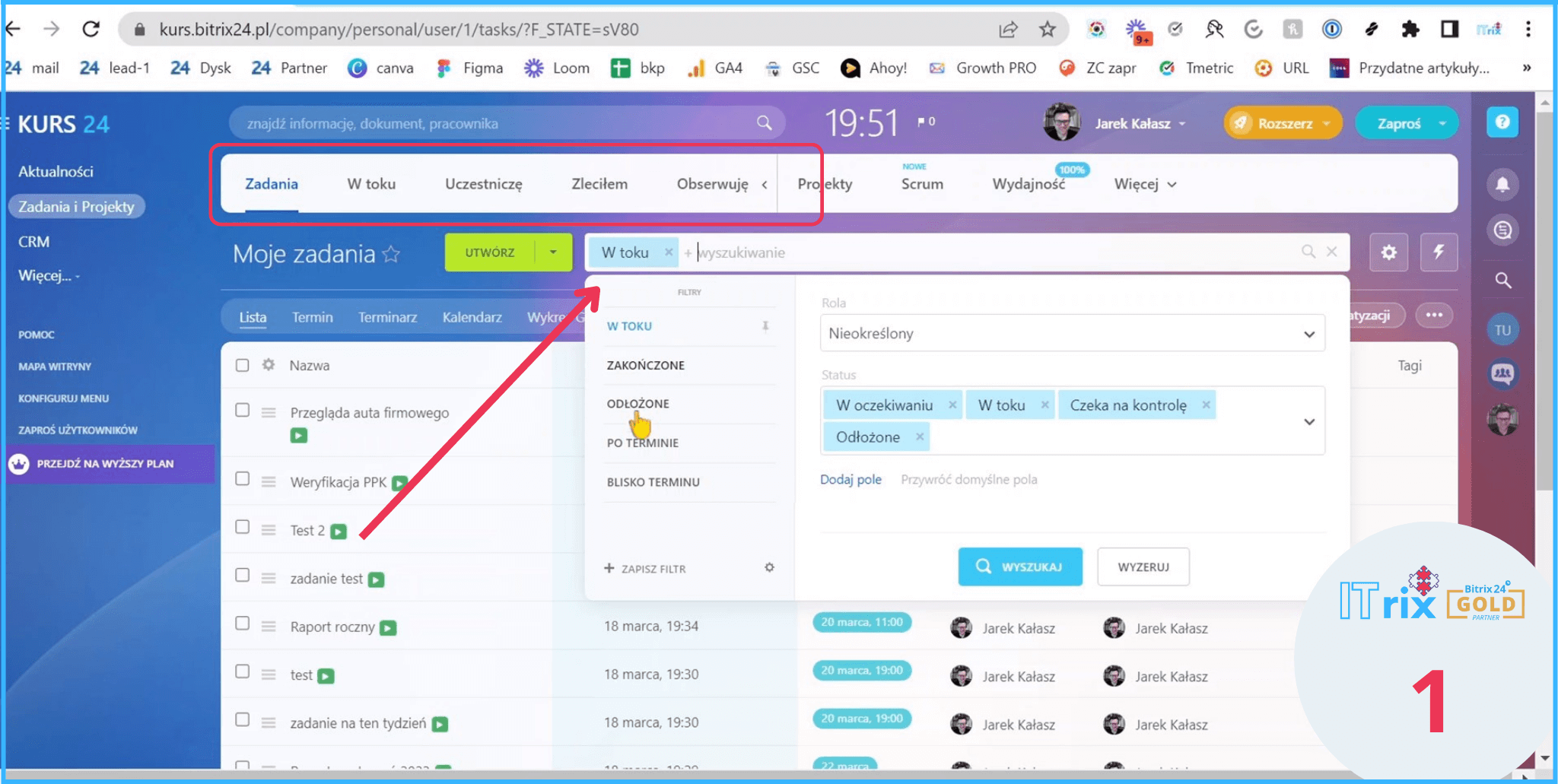Viewport: 1558px width, 784px height.
Task: Click the settings gear beside the search filter
Action: (x=1388, y=252)
